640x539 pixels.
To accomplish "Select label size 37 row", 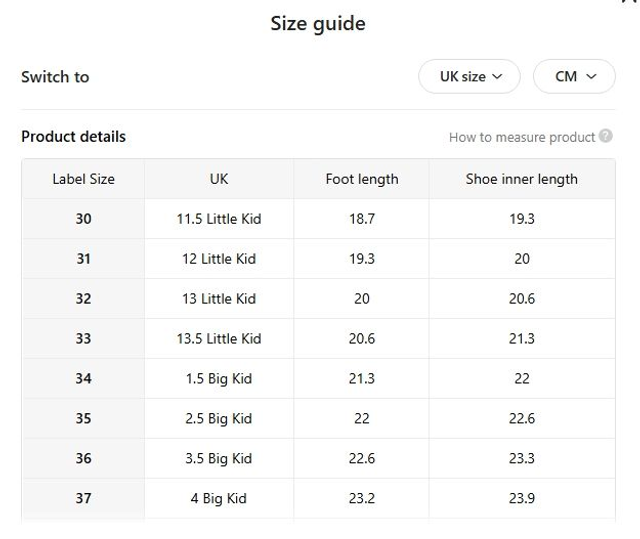I will coord(83,499).
